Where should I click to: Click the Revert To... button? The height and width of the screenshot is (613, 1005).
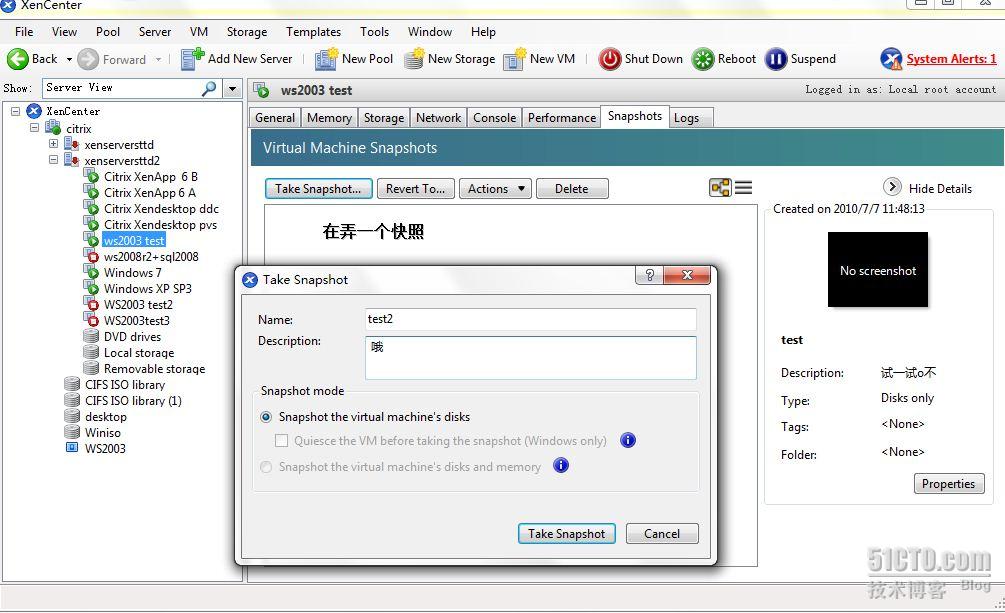coord(415,189)
